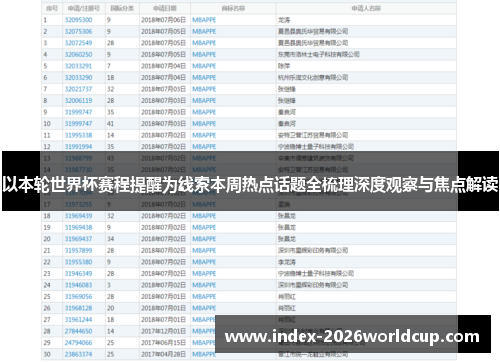Open the MBAPPE trademark link in row 7
Viewport: 500px width, 362px height.
point(204,89)
